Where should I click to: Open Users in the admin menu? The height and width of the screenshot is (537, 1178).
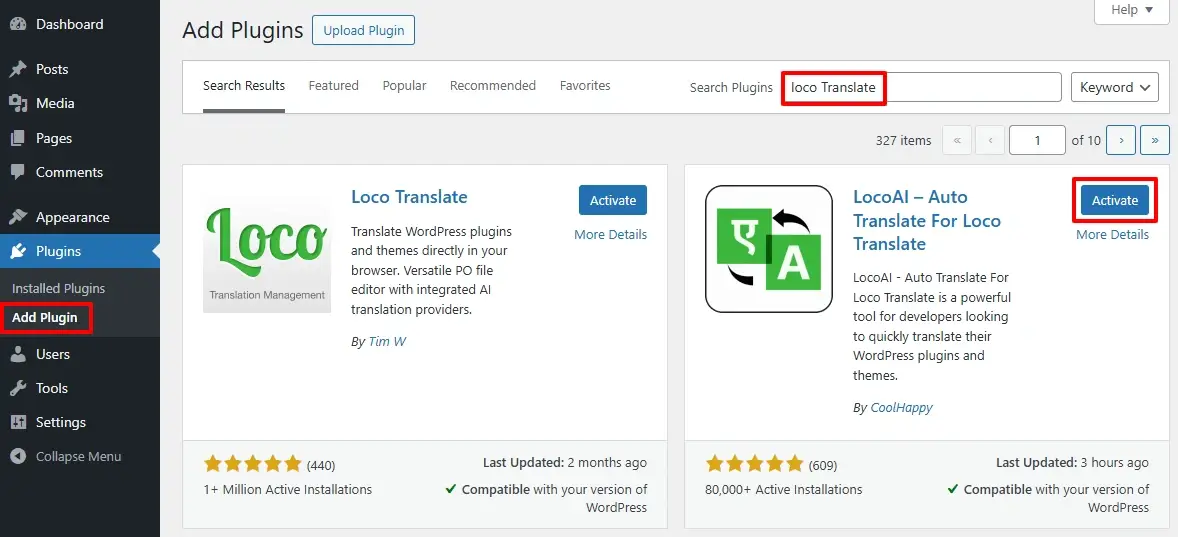80,354
